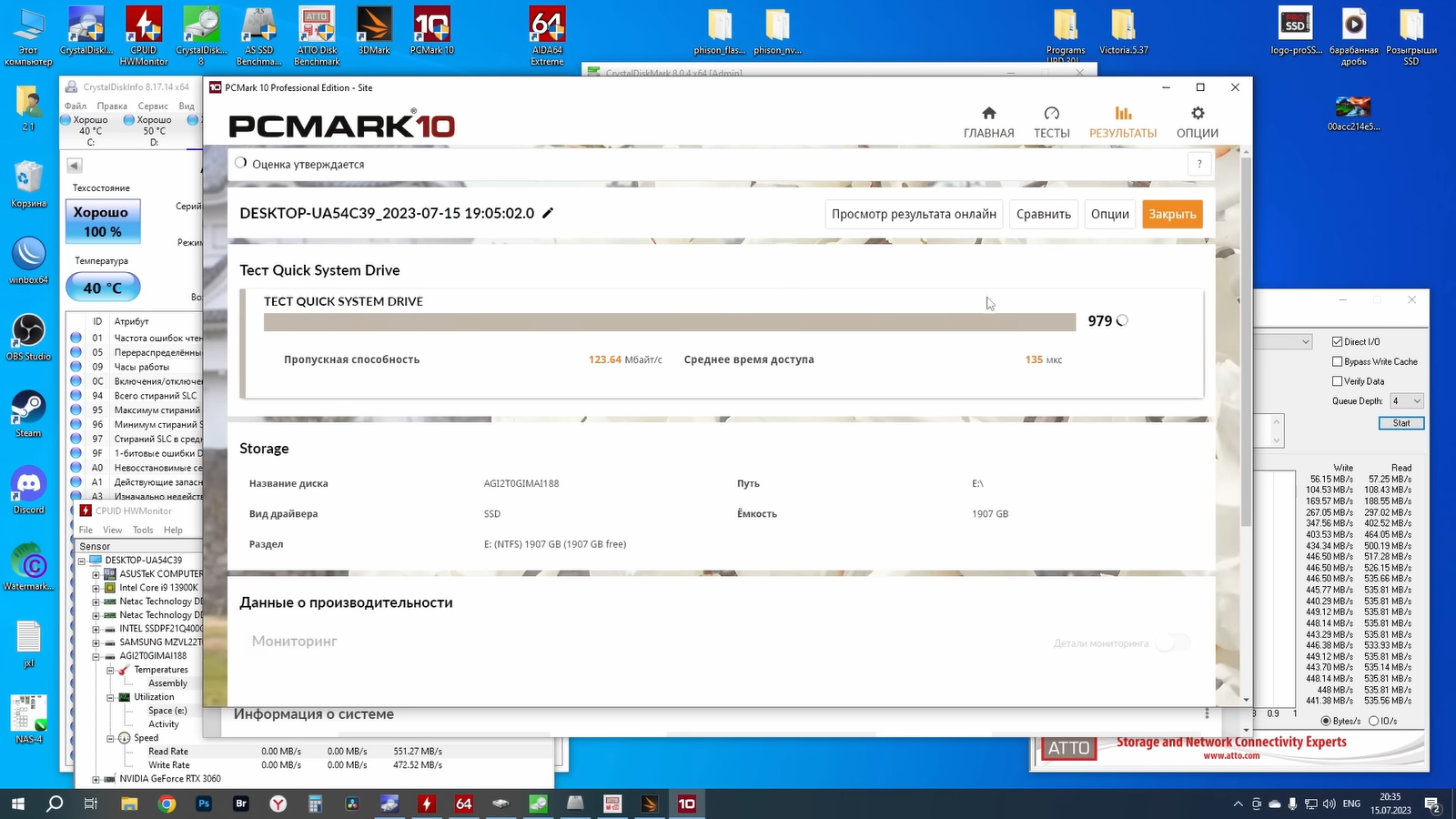
Task: Open the ОПЦИИ gear icon
Action: pyautogui.click(x=1197, y=114)
